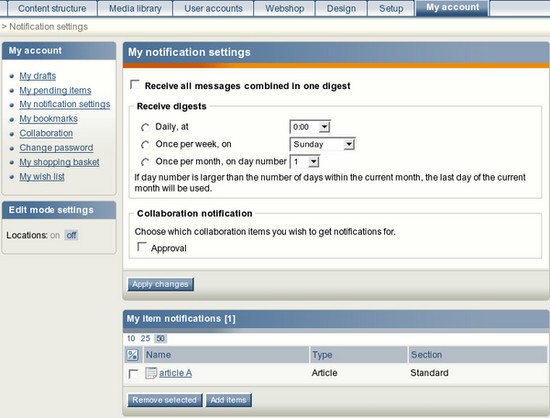Click the article icon beside article A
The image size is (550, 418).
pos(151,373)
